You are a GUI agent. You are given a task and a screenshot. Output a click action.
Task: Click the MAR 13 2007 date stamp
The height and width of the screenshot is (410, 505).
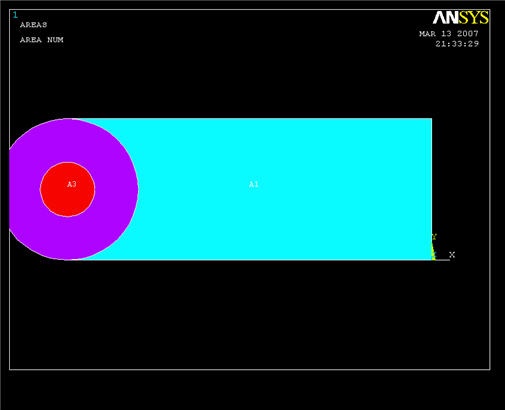pyautogui.click(x=449, y=33)
